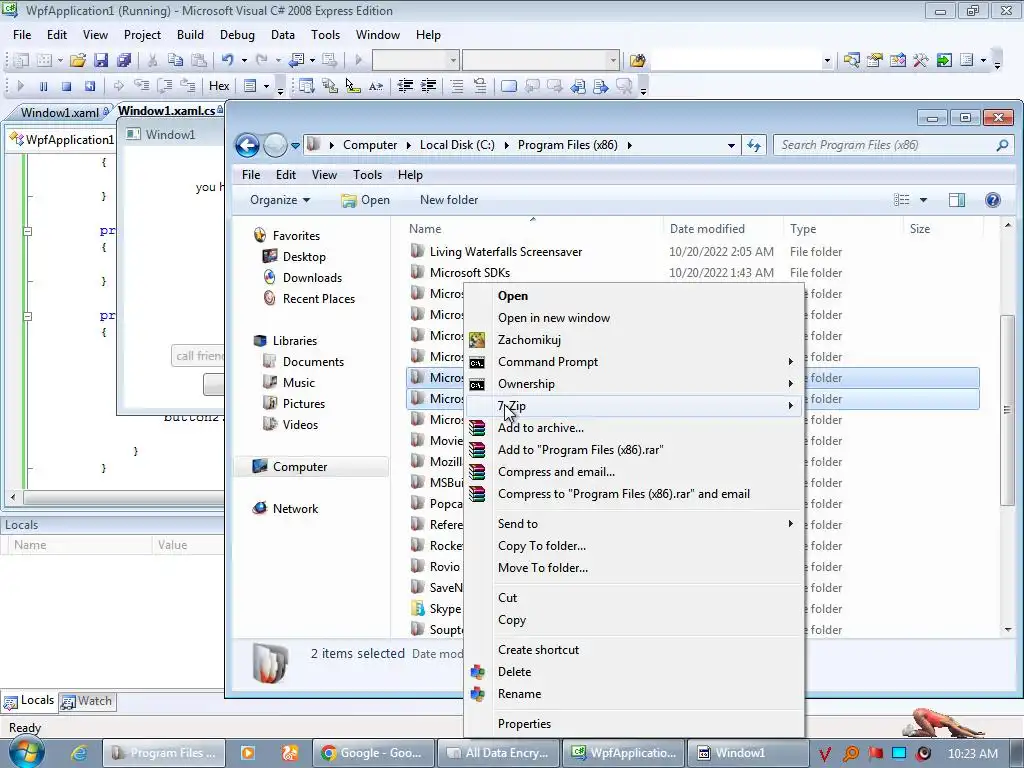Click the Explorer view mode icon
The width and height of the screenshot is (1024, 768).
(x=902, y=200)
